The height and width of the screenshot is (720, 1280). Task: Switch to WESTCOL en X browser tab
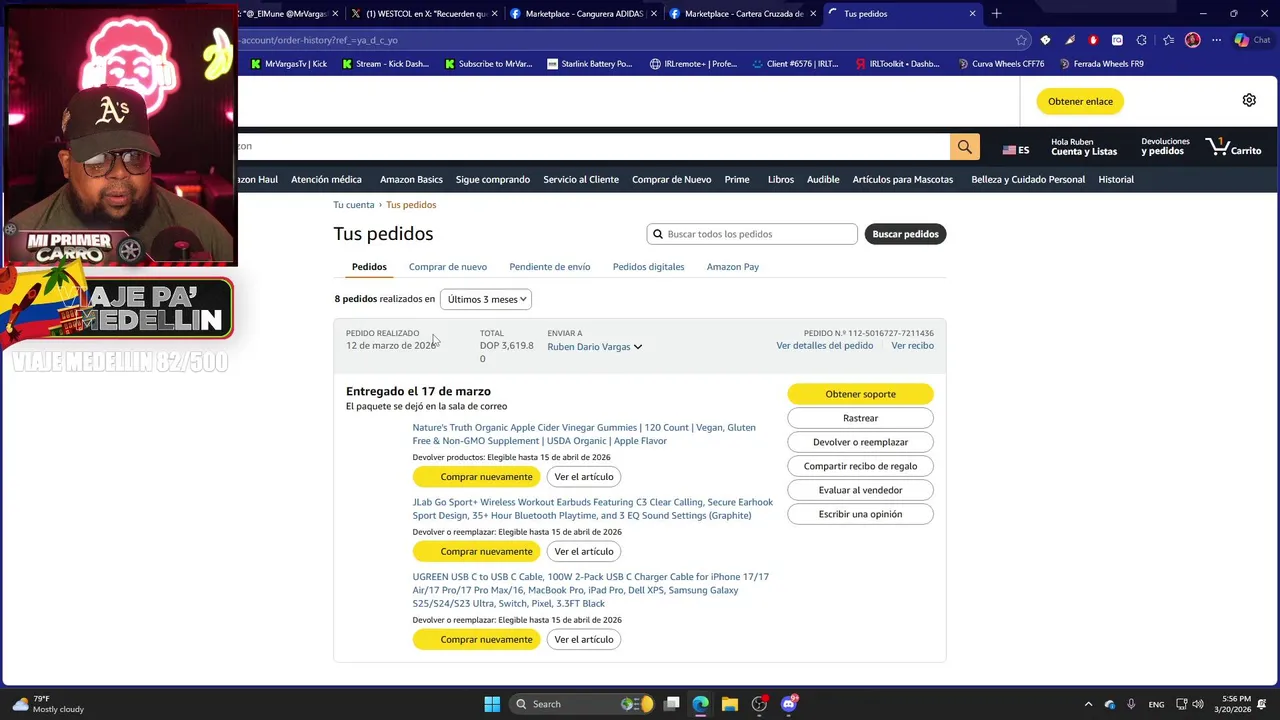point(423,14)
